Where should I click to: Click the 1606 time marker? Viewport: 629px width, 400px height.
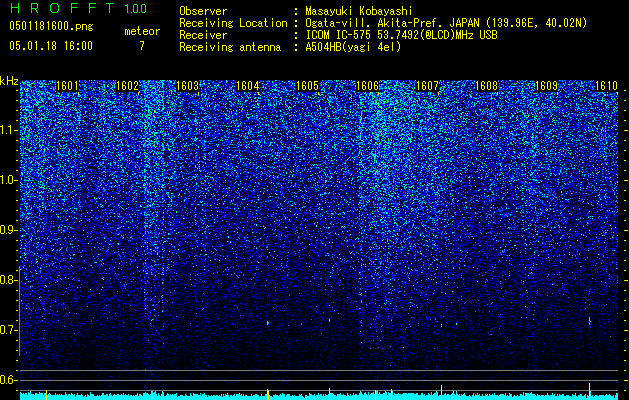click(367, 86)
